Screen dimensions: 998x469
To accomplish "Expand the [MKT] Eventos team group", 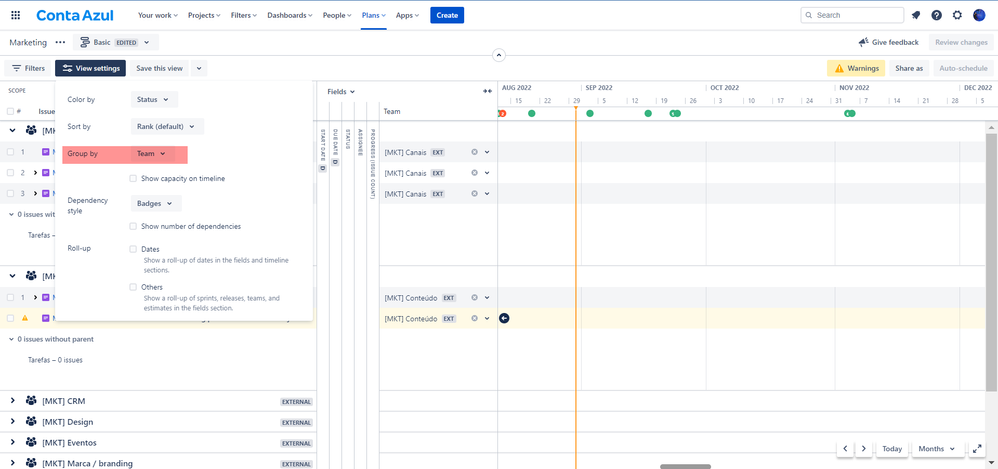I will [x=12, y=443].
